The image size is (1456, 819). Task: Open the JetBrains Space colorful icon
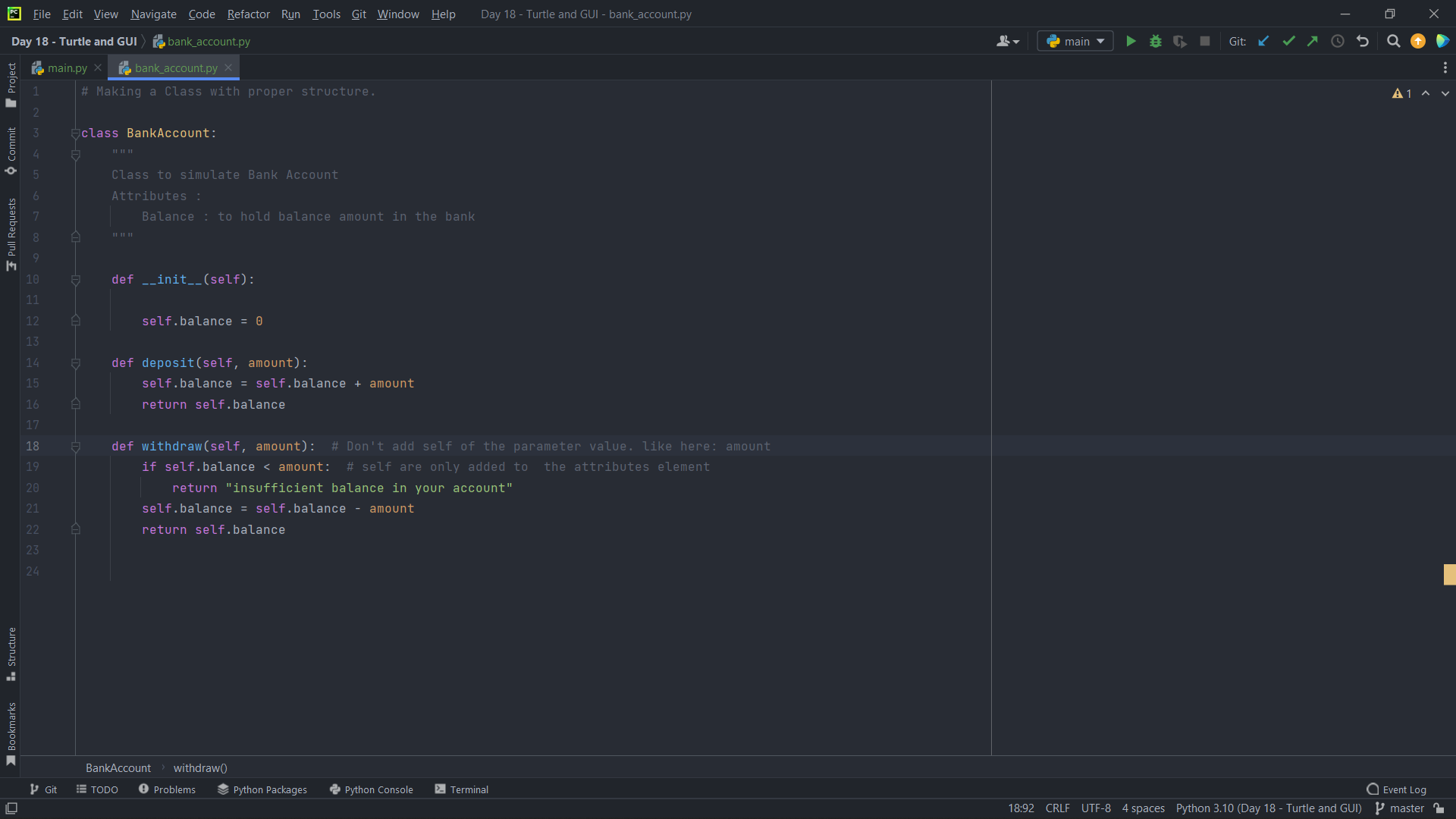coord(1442,41)
